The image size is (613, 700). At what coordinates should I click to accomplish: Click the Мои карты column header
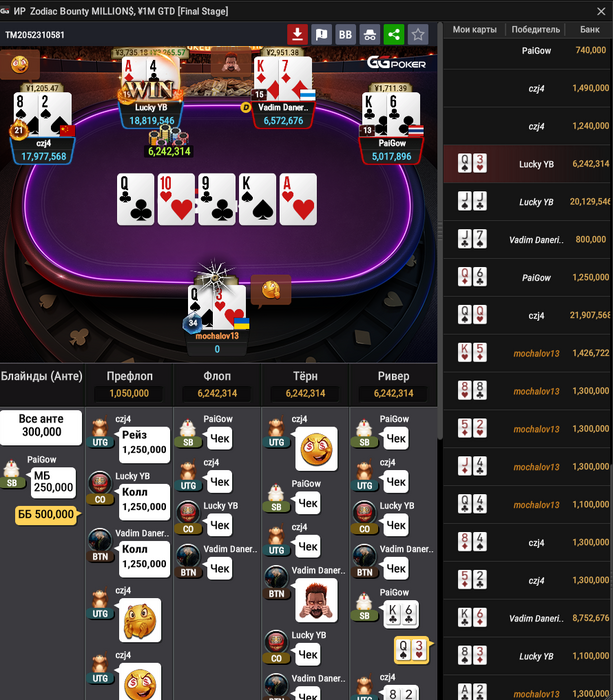475,29
